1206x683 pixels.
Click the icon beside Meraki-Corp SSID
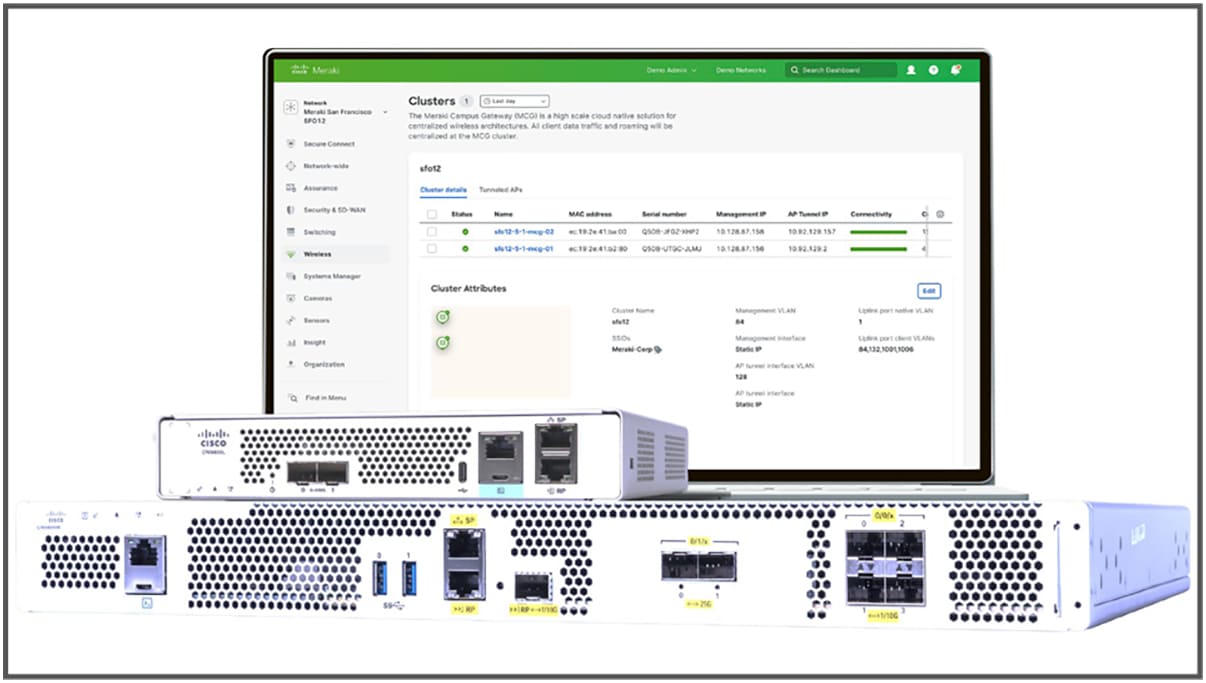658,349
